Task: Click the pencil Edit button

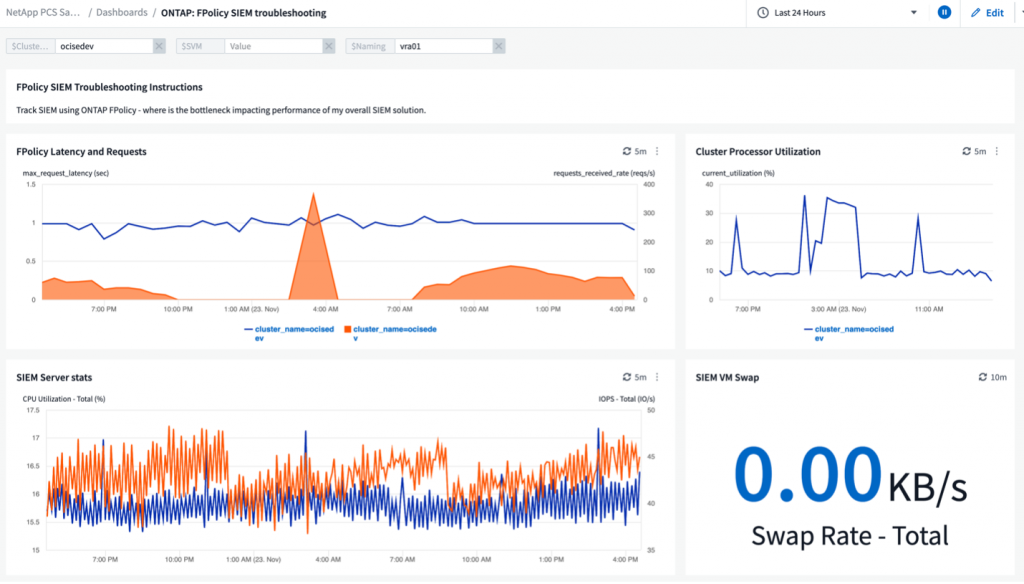Action: tap(987, 13)
